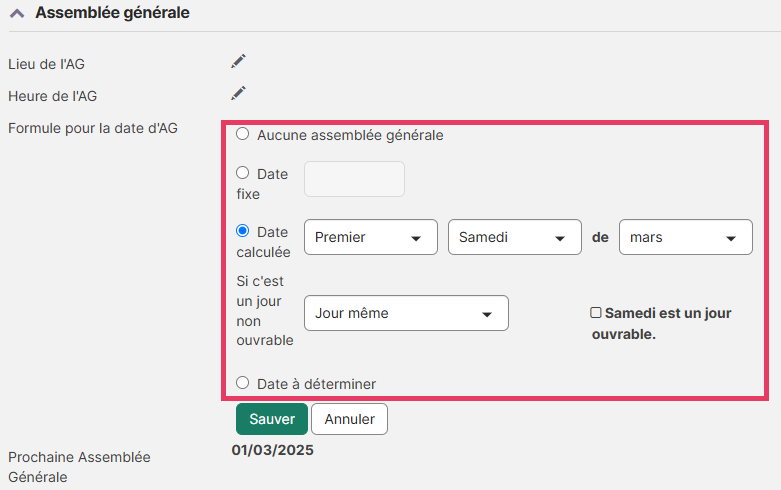Expand the mars month dropdown

tap(685, 238)
